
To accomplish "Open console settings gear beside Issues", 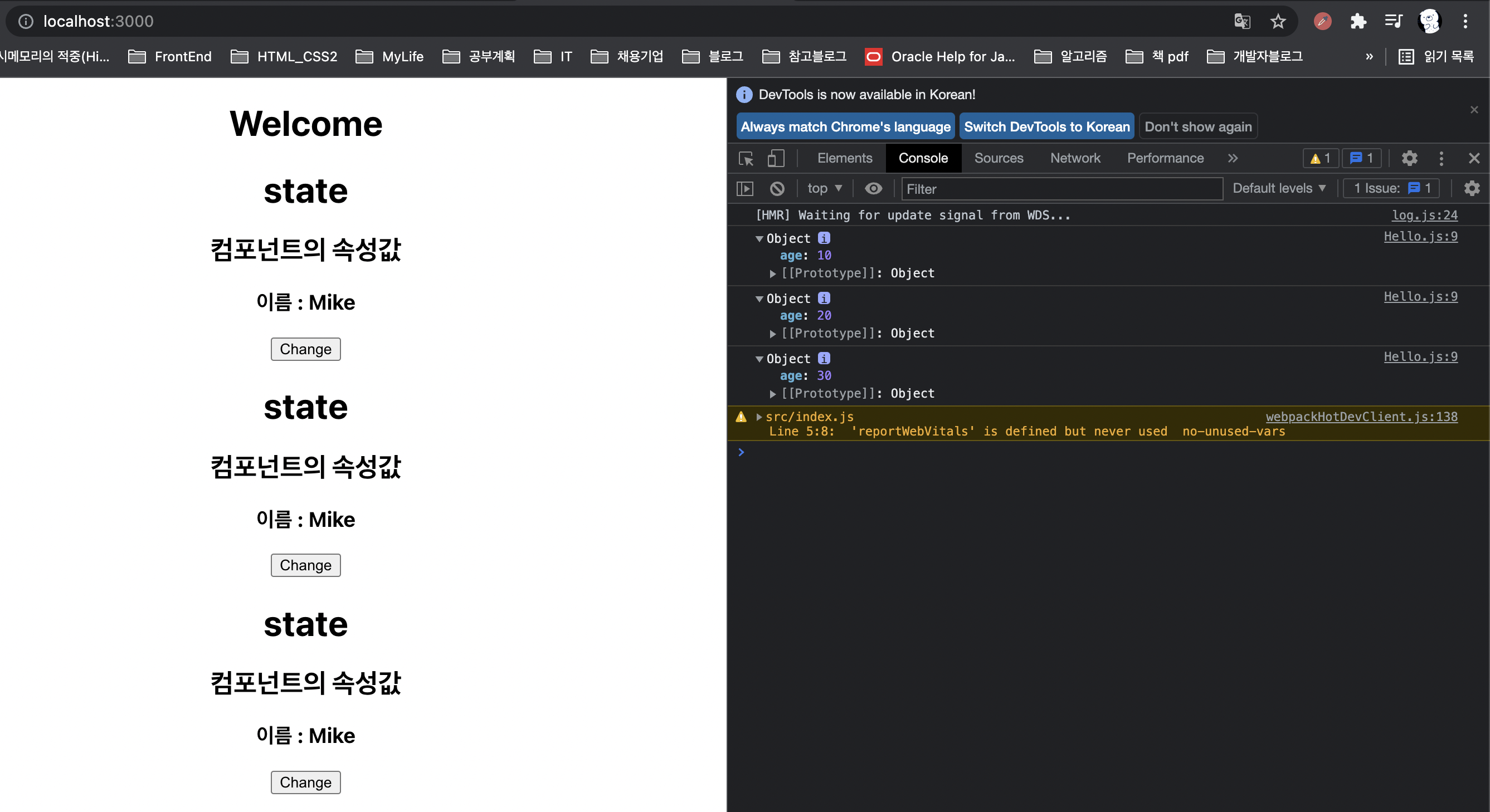I will pos(1472,188).
